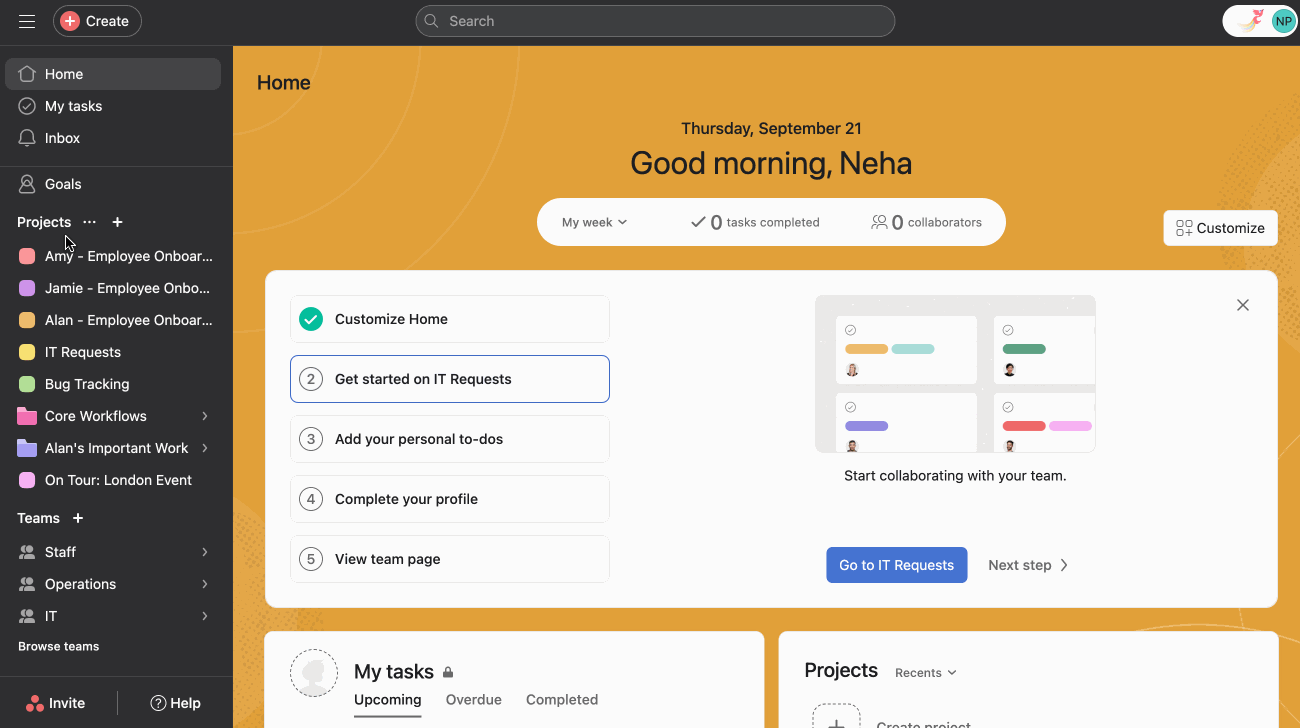Viewport: 1300px width, 728px height.
Task: Select step 3 Add your personal to-dos
Action: (x=449, y=439)
